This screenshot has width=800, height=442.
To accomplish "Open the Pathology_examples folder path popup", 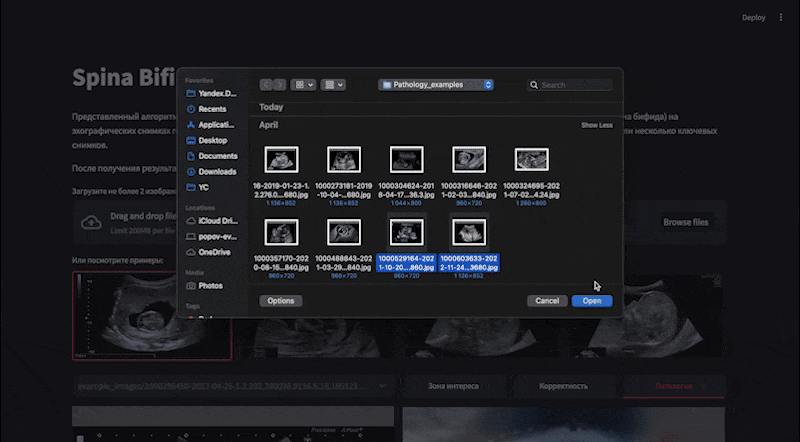I will pos(436,85).
